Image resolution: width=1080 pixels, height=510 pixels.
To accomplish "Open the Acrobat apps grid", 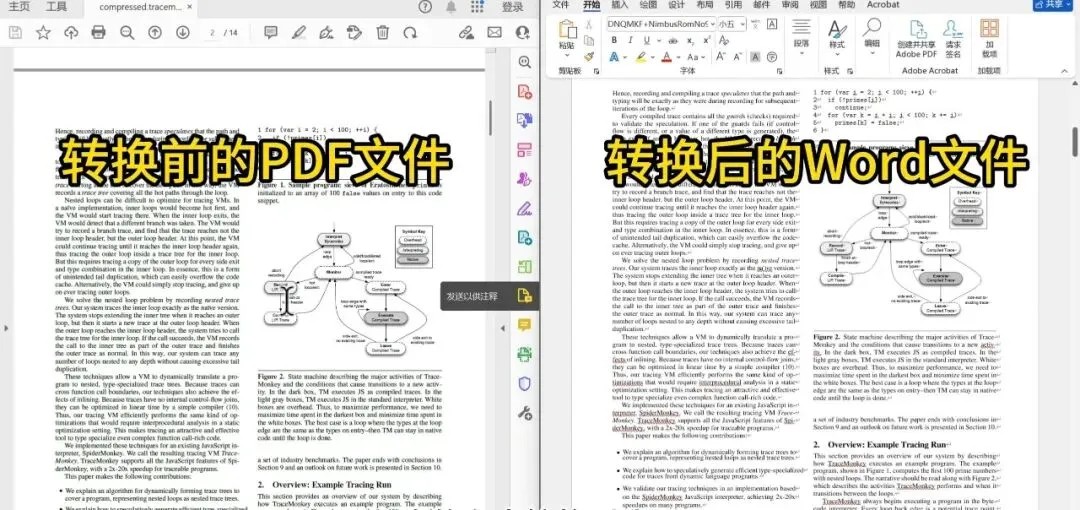I will tap(477, 7).
